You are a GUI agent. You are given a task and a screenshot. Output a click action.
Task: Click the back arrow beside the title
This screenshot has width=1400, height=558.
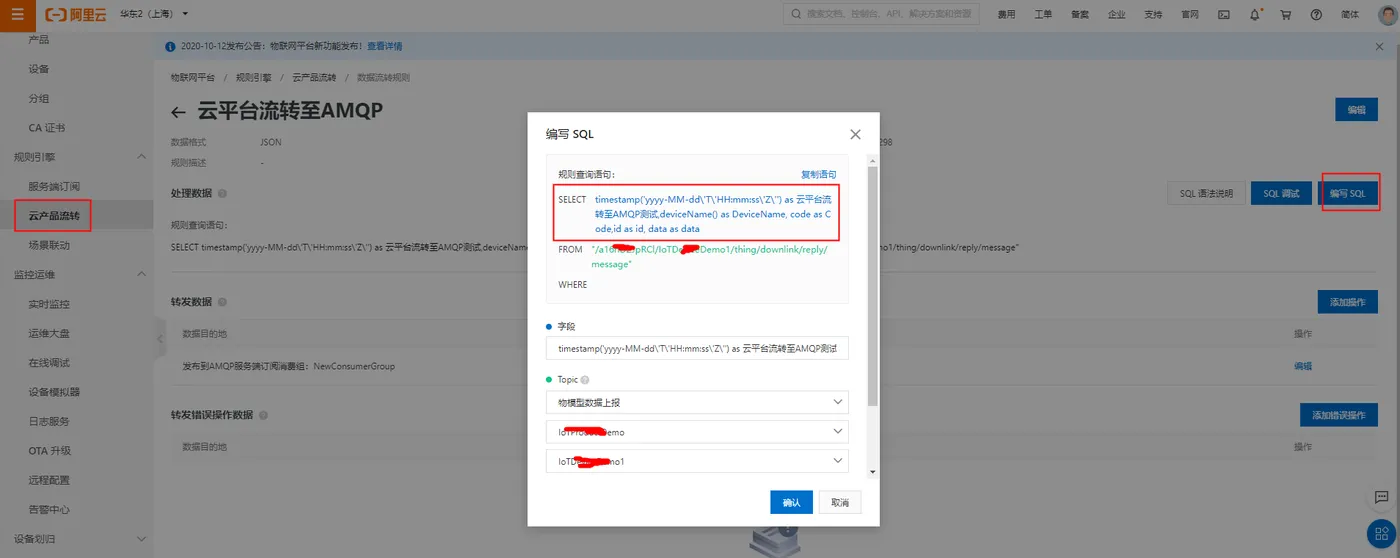179,112
